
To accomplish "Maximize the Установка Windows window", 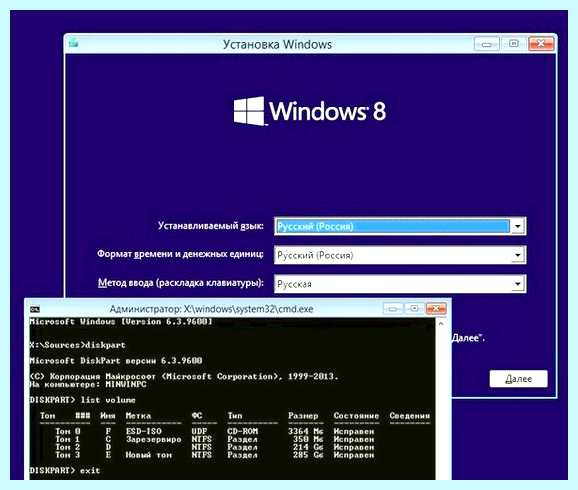I will pyautogui.click(x=513, y=44).
